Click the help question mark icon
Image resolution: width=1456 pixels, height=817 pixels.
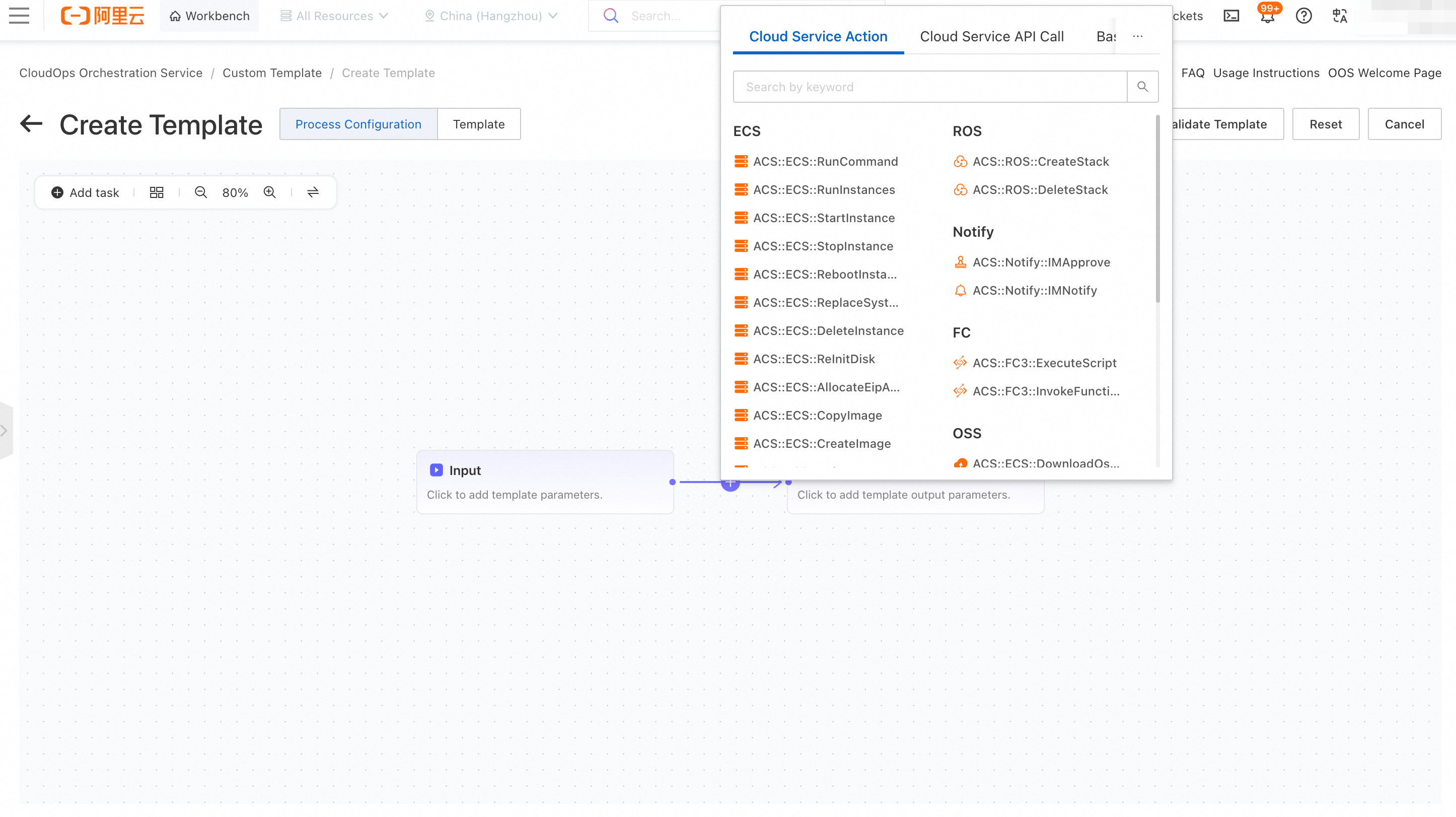click(1303, 16)
